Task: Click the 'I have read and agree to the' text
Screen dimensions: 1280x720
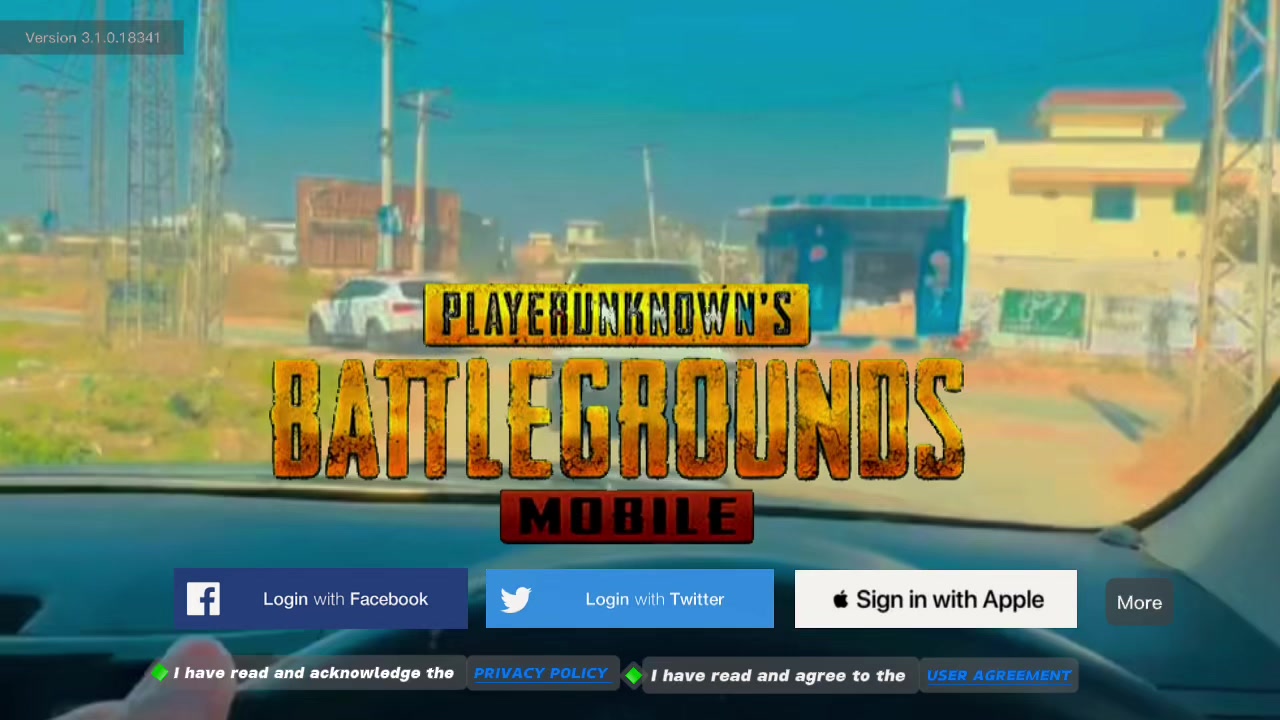Action: pos(778,676)
